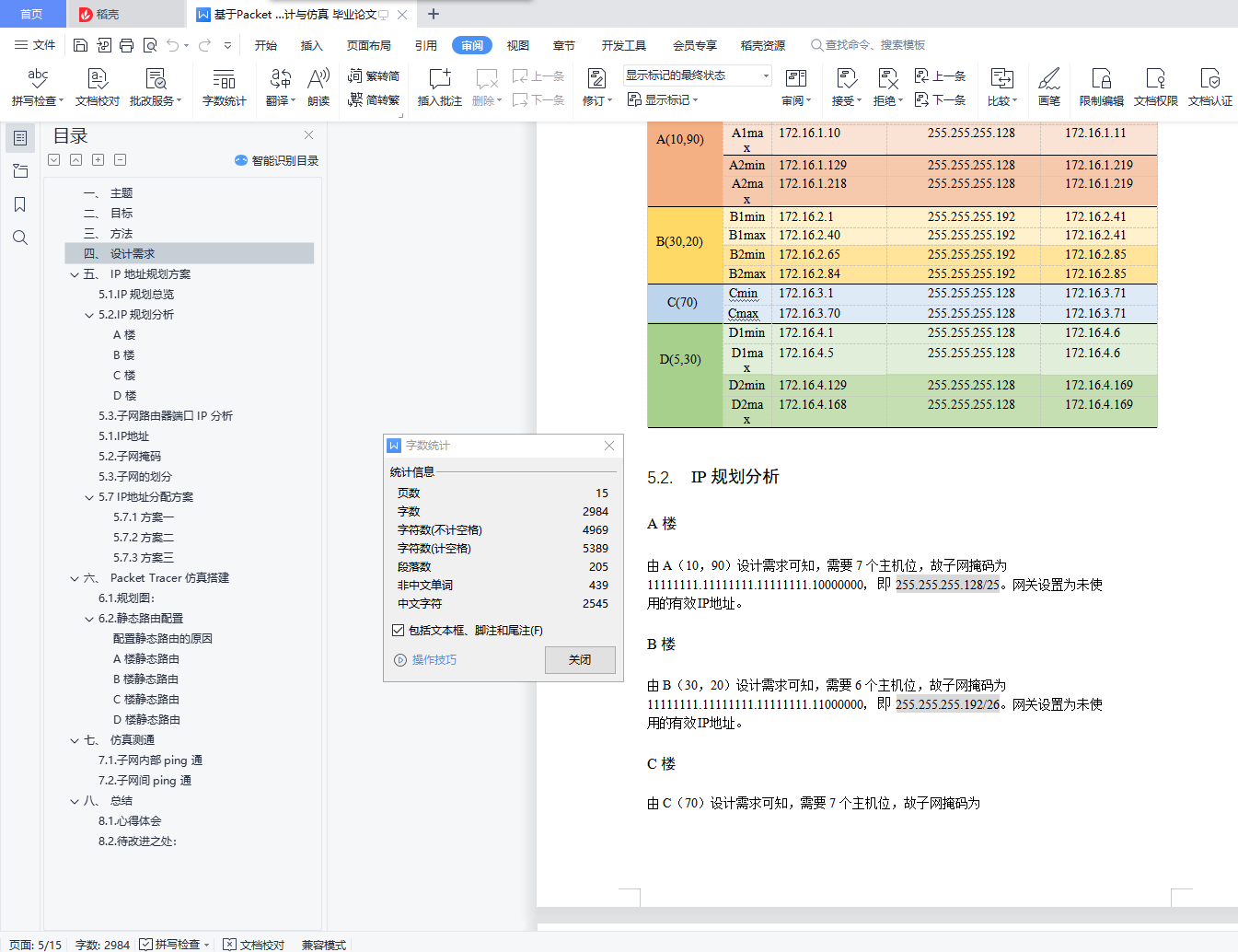This screenshot has height=952, width=1238.
Task: Collapse the 6.2.静态路由配置 outline node
Action: click(89, 619)
